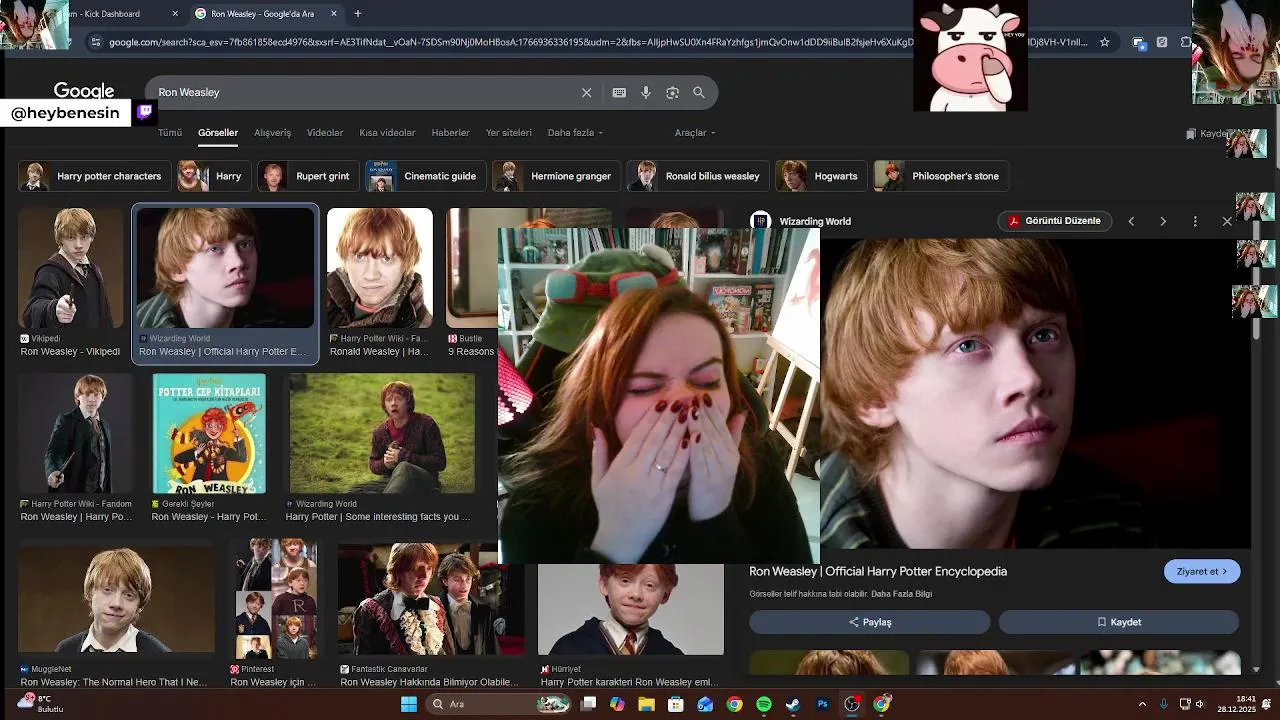Open File Explorer from the taskbar
The height and width of the screenshot is (720, 1280).
pyautogui.click(x=646, y=704)
